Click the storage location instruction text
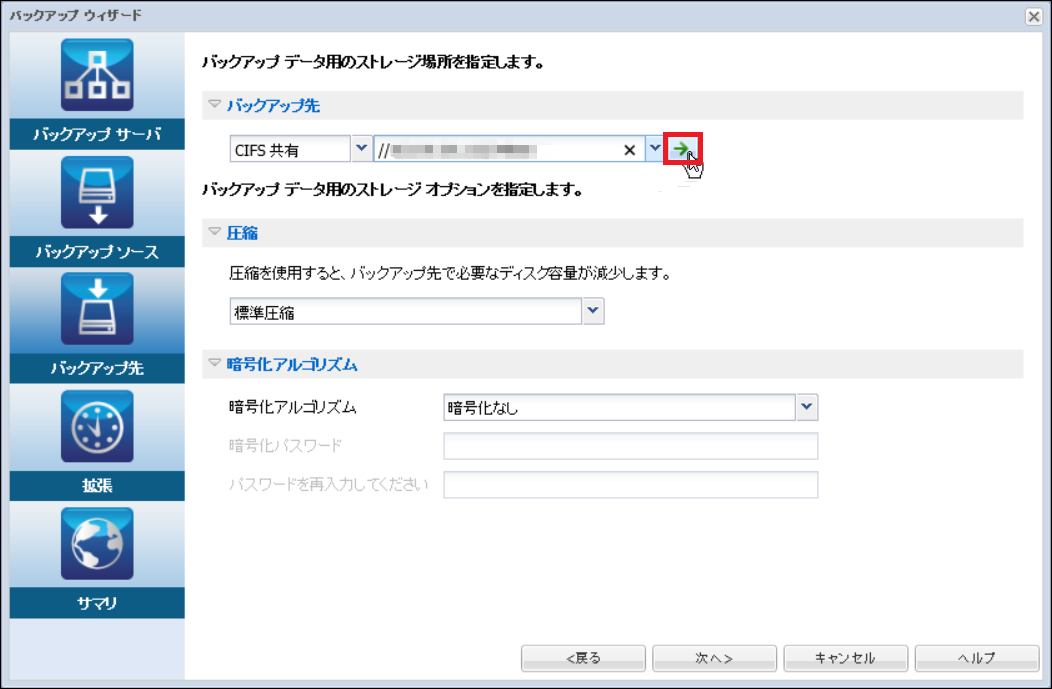Viewport: 1052px width, 689px height. tap(373, 62)
